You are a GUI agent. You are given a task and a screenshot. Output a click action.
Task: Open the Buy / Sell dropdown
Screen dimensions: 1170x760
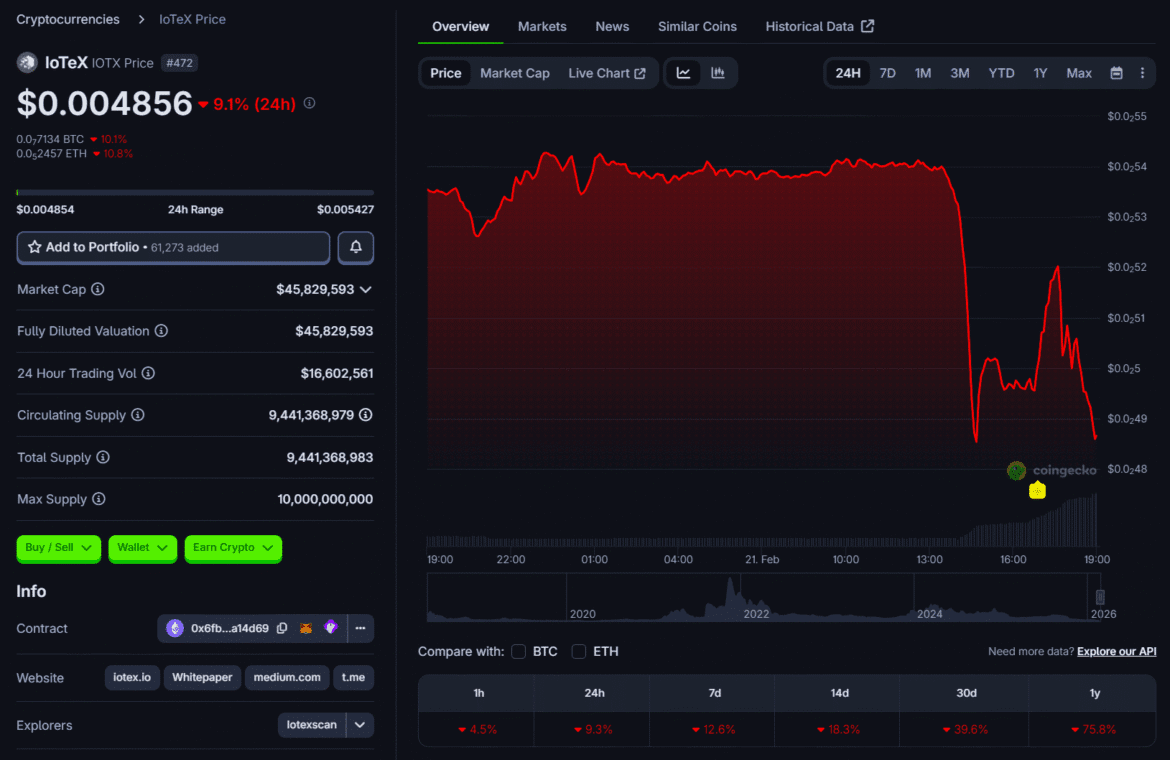click(58, 548)
